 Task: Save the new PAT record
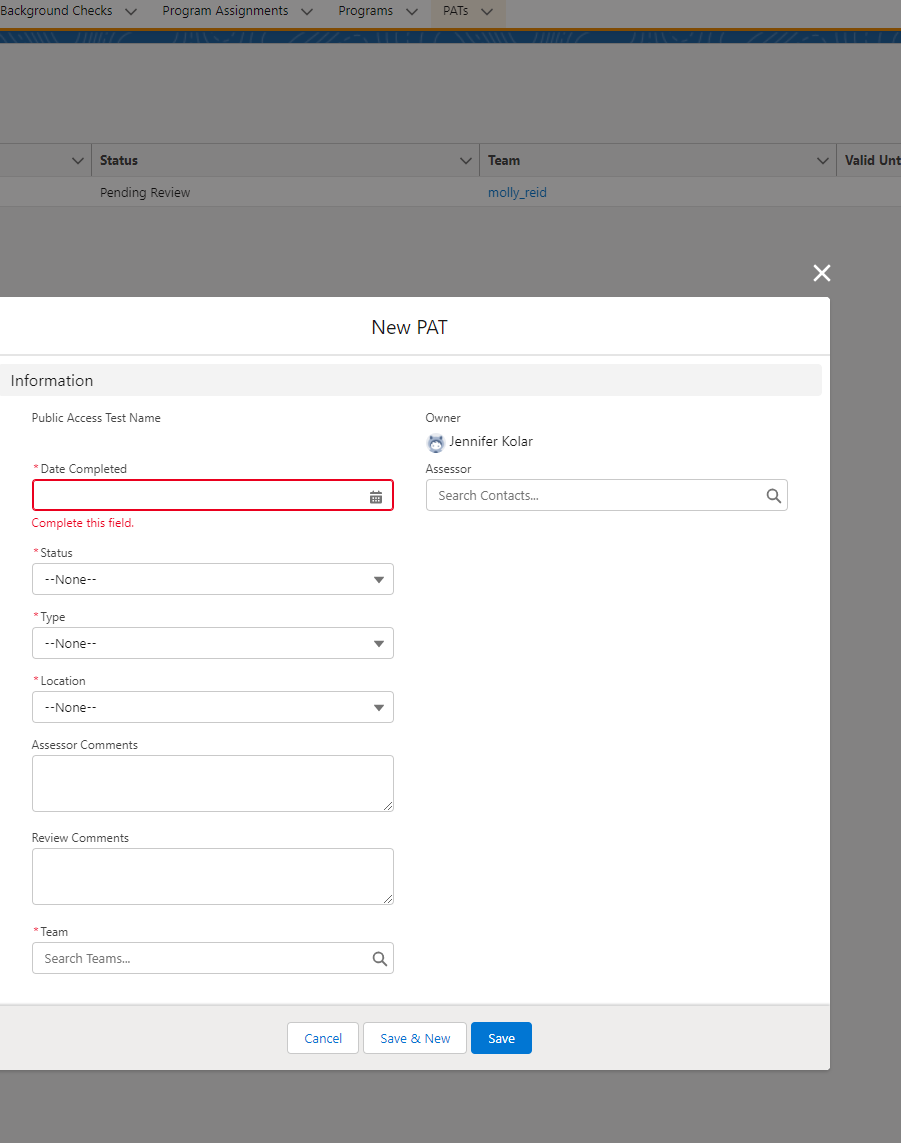click(500, 1038)
